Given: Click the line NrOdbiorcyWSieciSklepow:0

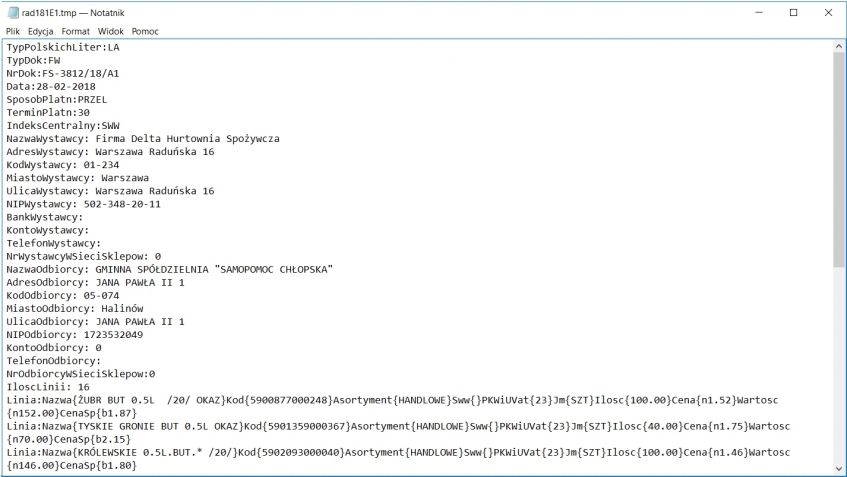Looking at the screenshot, I should (x=80, y=374).
